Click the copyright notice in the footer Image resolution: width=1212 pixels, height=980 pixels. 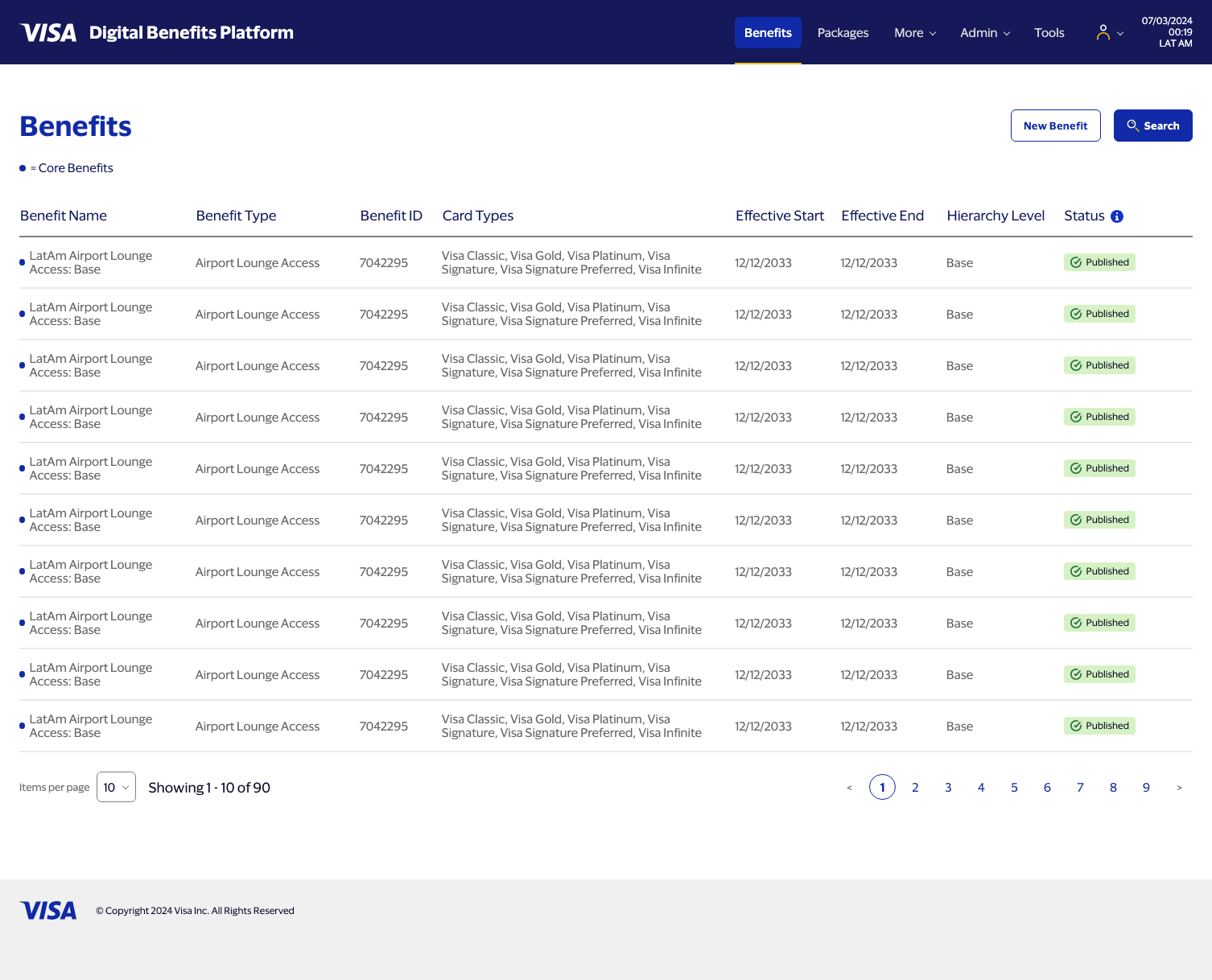coord(195,911)
